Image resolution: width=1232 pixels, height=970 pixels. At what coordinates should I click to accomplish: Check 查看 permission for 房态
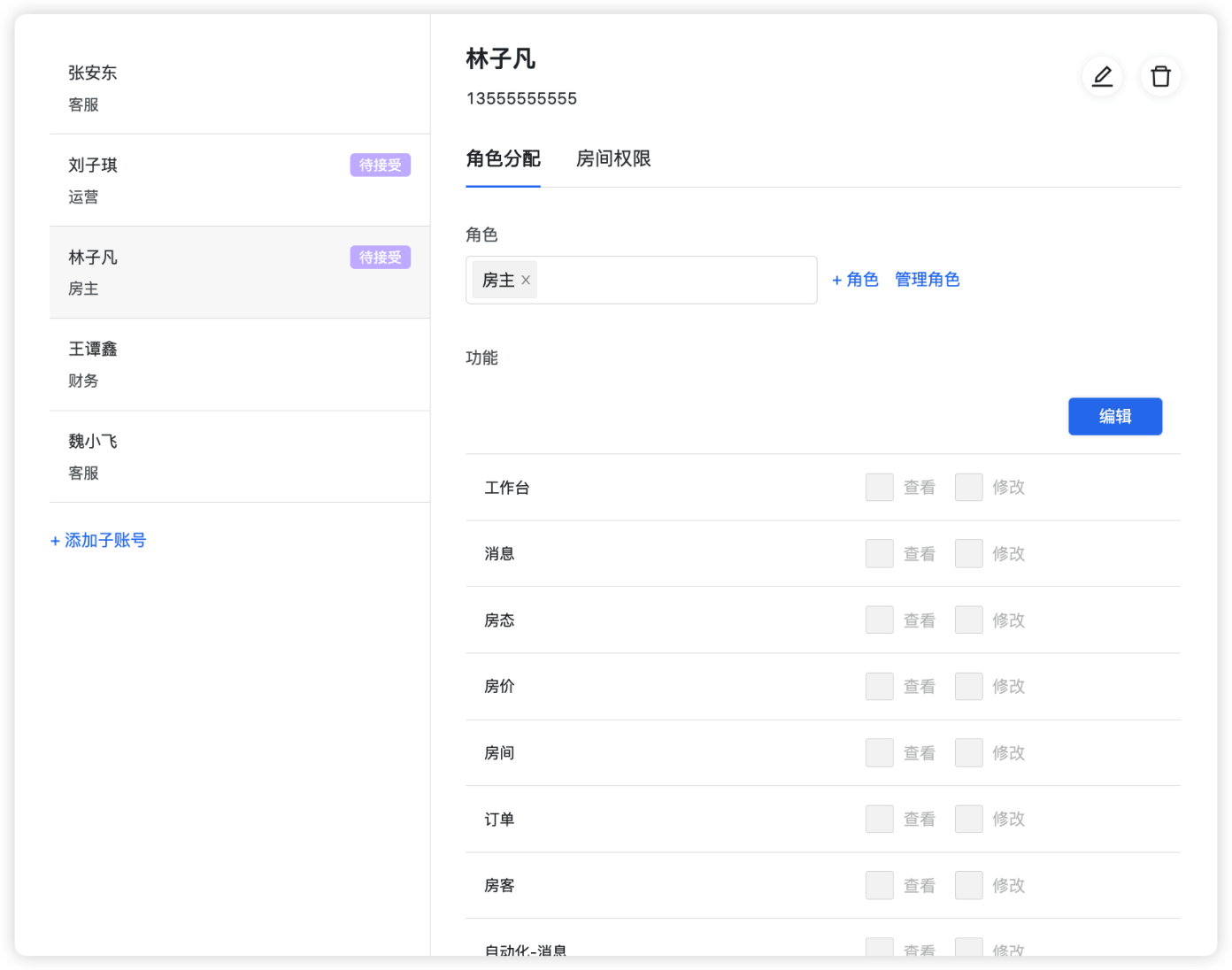[x=879, y=620]
